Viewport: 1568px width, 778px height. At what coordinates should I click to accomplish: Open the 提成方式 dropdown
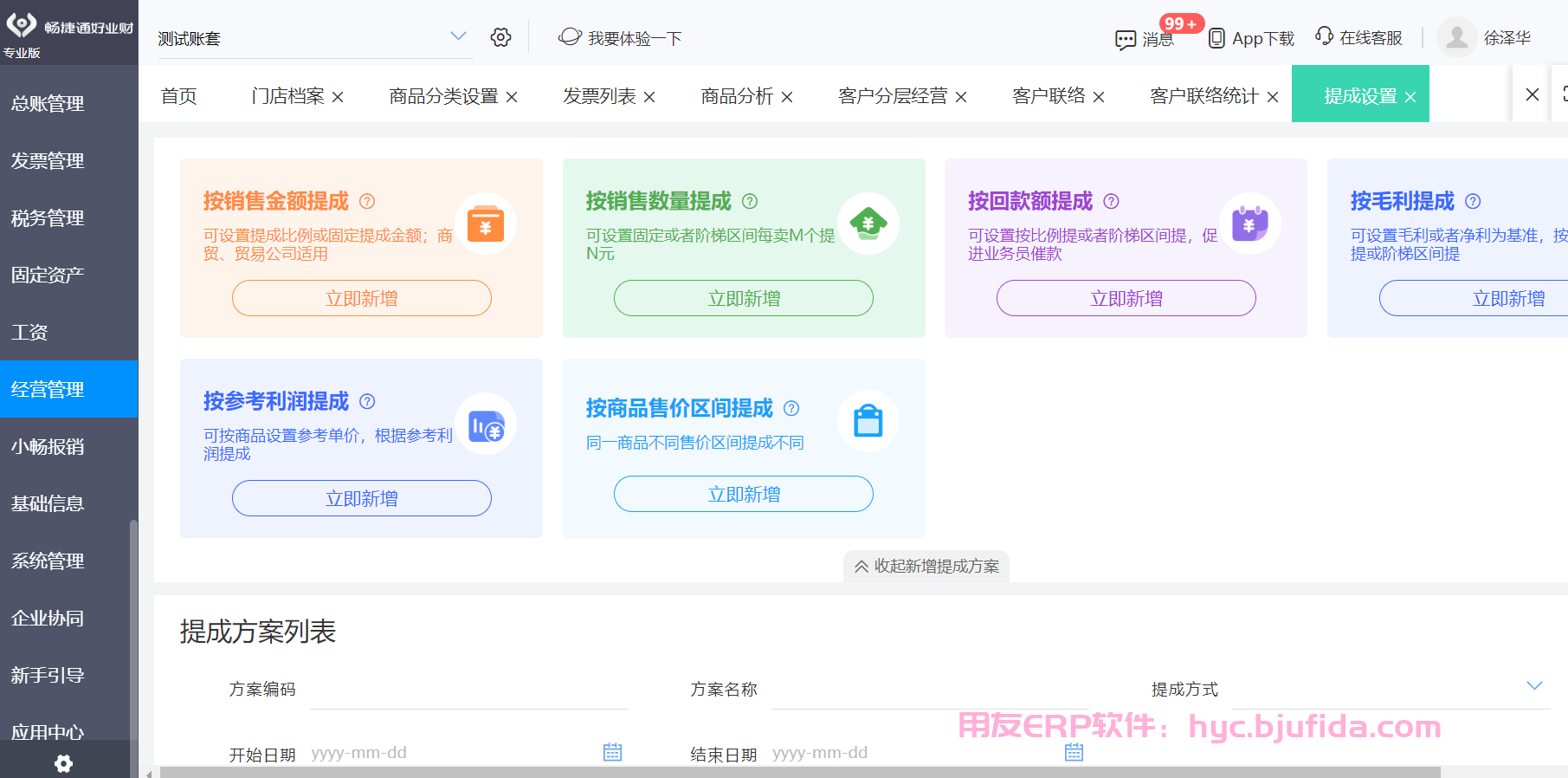point(1534,685)
